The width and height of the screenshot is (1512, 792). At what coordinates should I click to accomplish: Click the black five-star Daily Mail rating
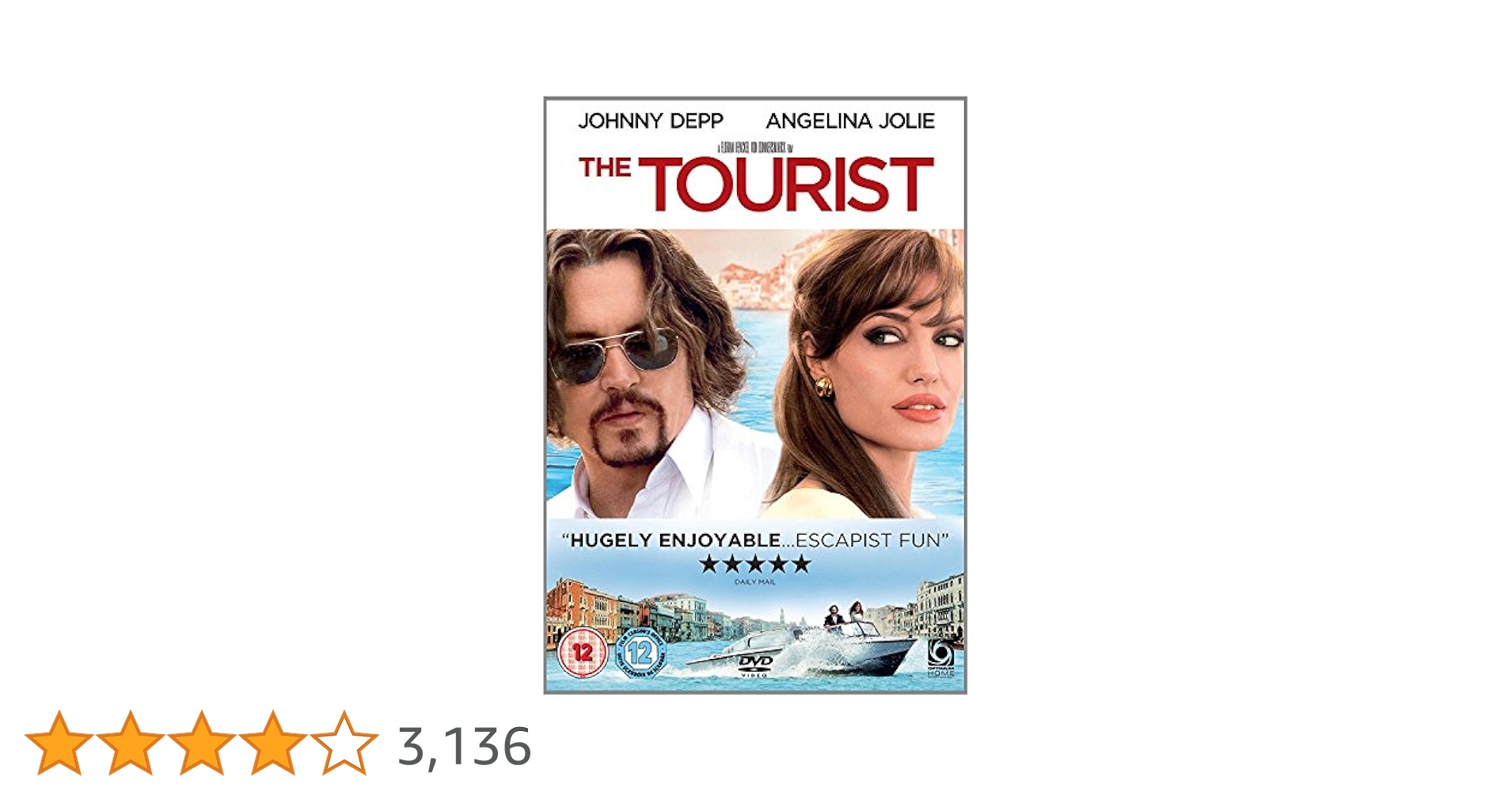755,564
